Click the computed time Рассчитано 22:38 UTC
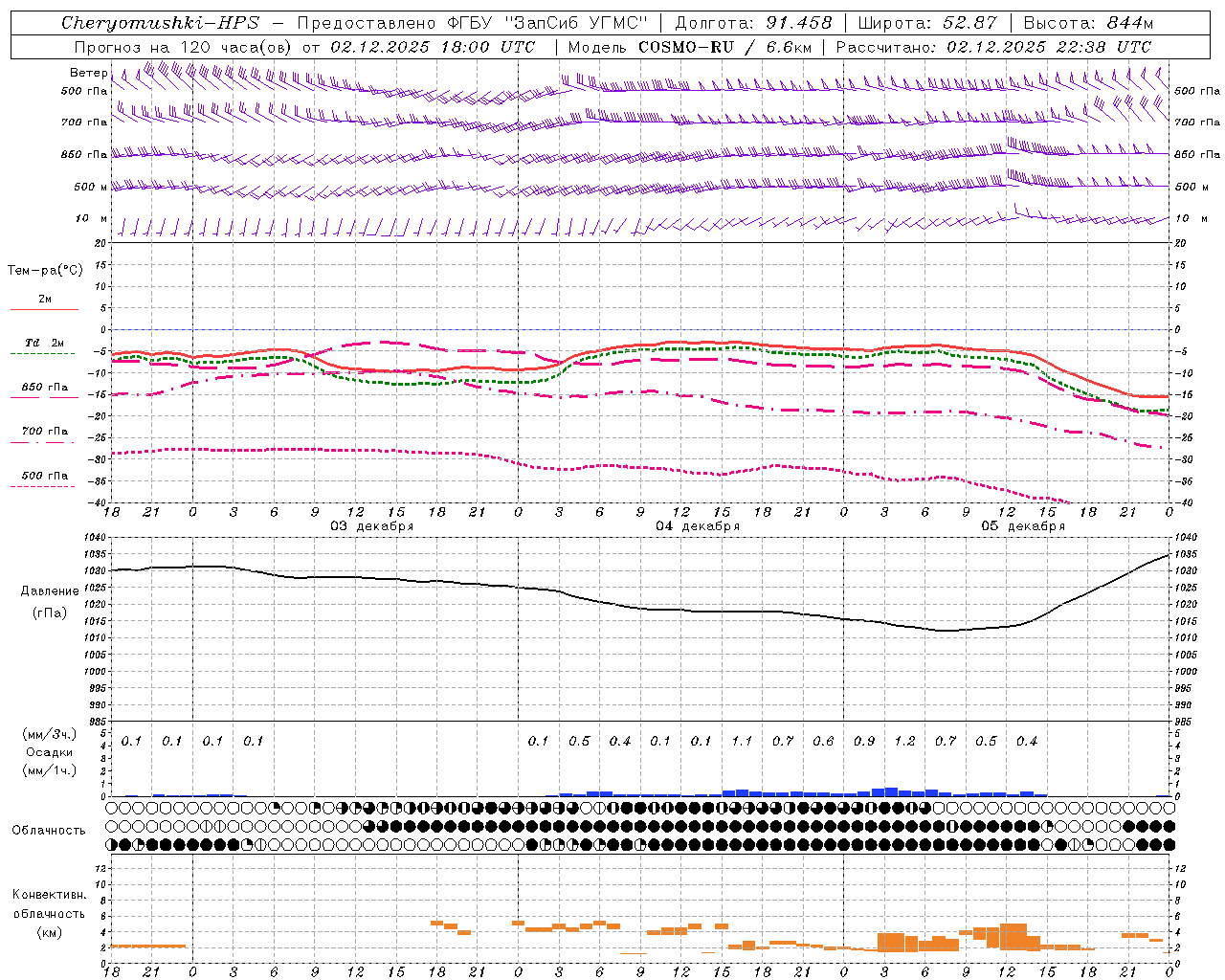 (x=993, y=47)
